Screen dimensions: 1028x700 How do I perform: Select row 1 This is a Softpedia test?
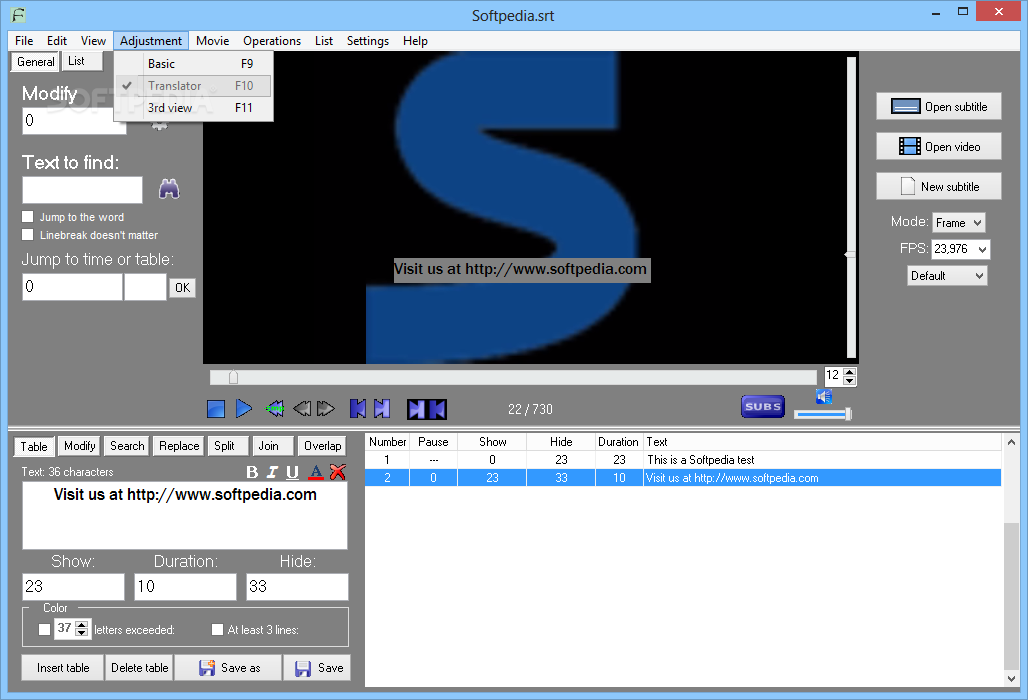(682, 460)
